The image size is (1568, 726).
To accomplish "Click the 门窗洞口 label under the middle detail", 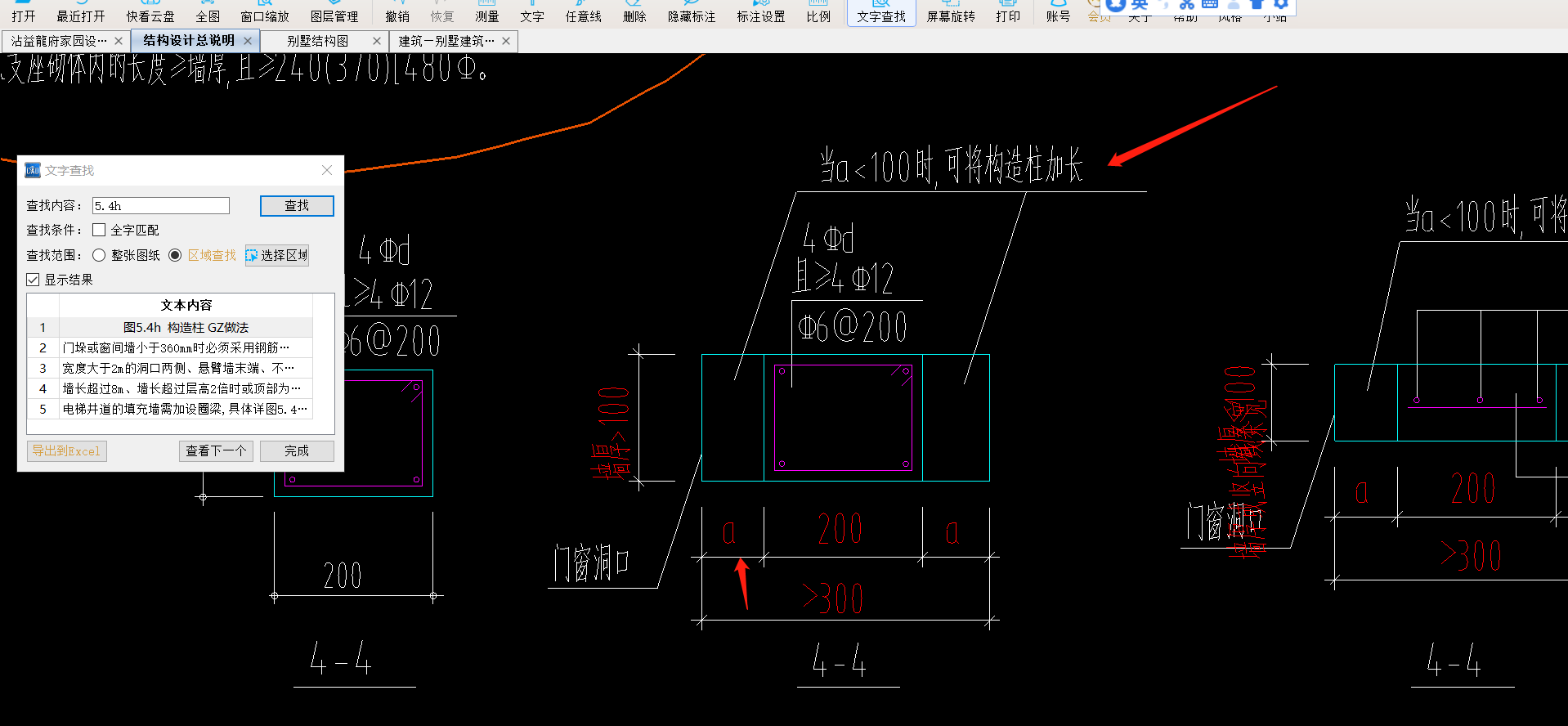I will pos(591,563).
